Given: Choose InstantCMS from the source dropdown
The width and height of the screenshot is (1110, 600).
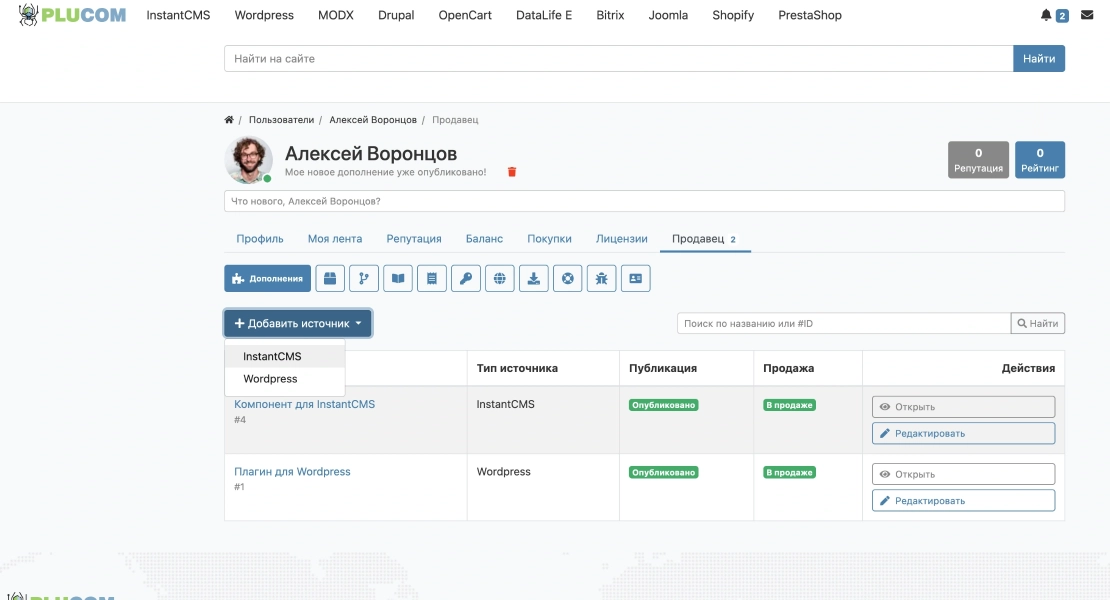Looking at the screenshot, I should pos(285,357).
